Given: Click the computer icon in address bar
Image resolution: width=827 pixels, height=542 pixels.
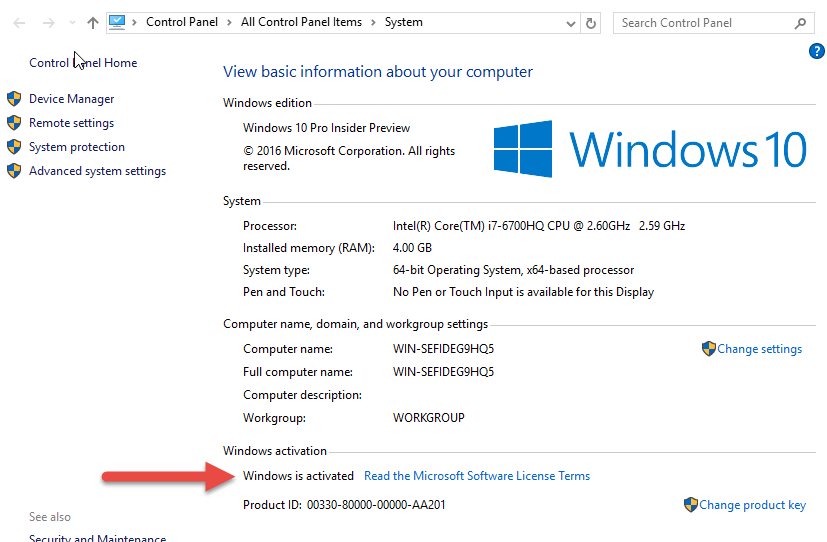Looking at the screenshot, I should 117,22.
